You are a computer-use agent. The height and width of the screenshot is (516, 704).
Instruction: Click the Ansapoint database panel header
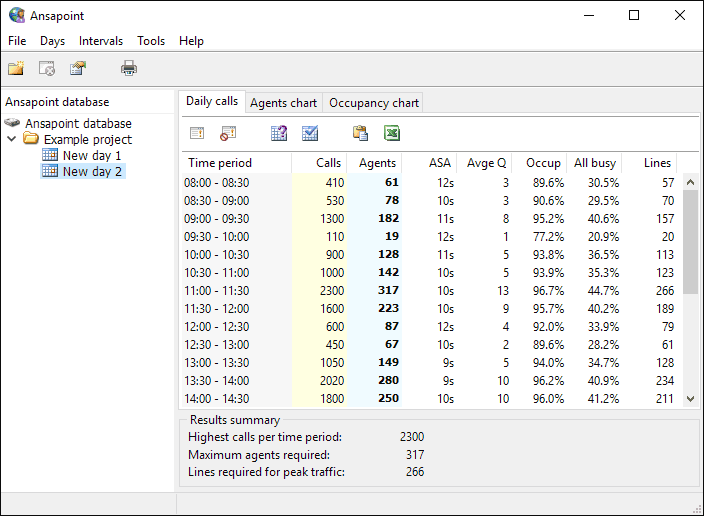tap(57, 102)
